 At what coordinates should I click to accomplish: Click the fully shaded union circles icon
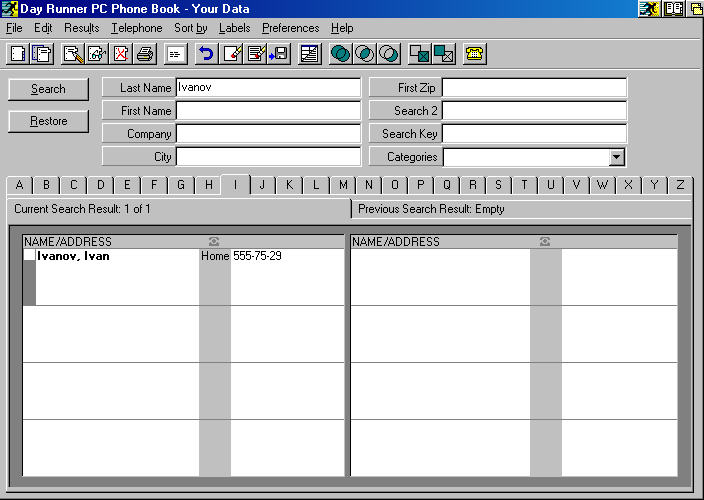[x=341, y=54]
